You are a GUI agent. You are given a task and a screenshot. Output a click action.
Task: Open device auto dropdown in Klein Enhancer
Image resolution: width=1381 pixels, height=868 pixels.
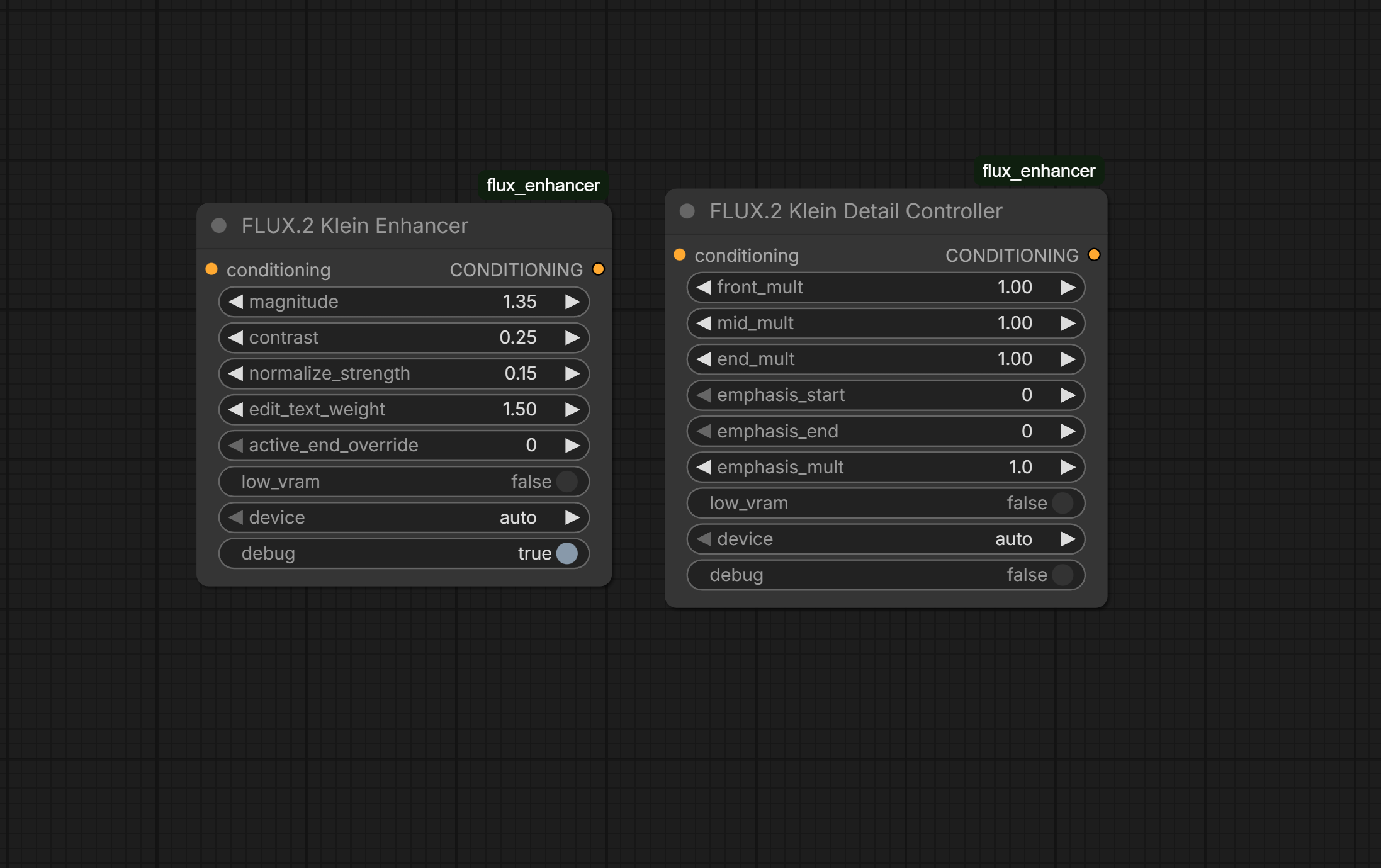coord(404,517)
